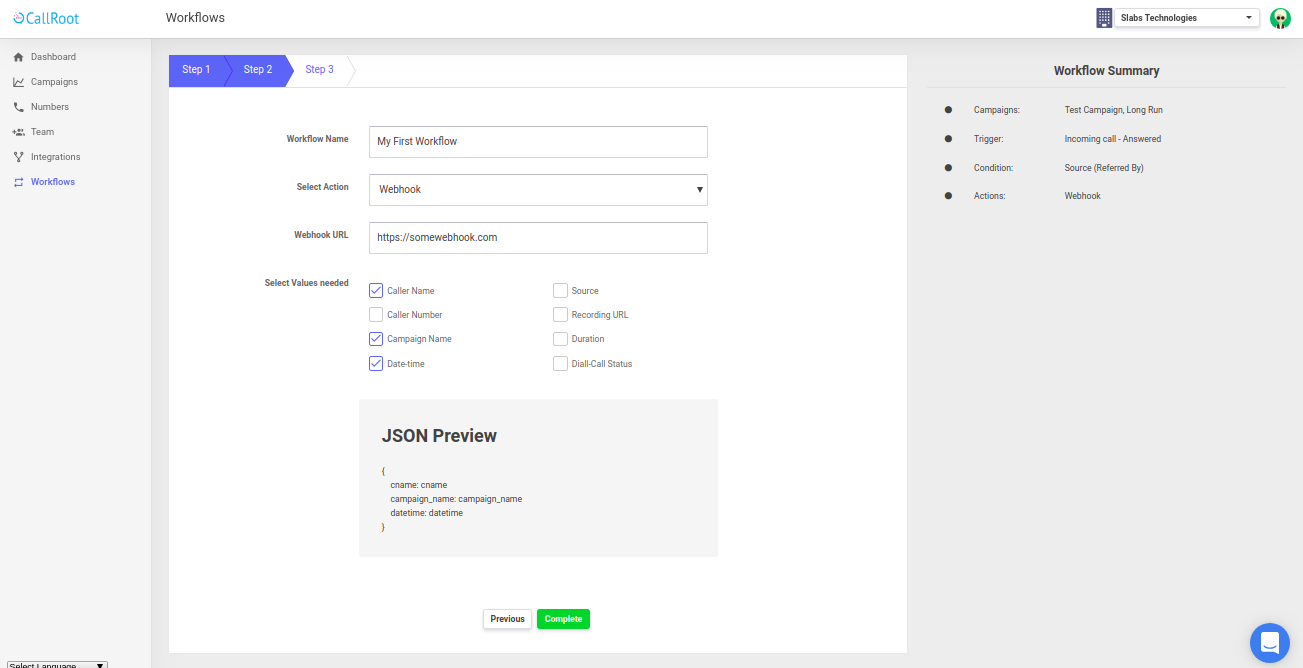Expand the Slabs Technologies account dropdown
The width and height of the screenshot is (1303, 668).
[x=1247, y=17]
